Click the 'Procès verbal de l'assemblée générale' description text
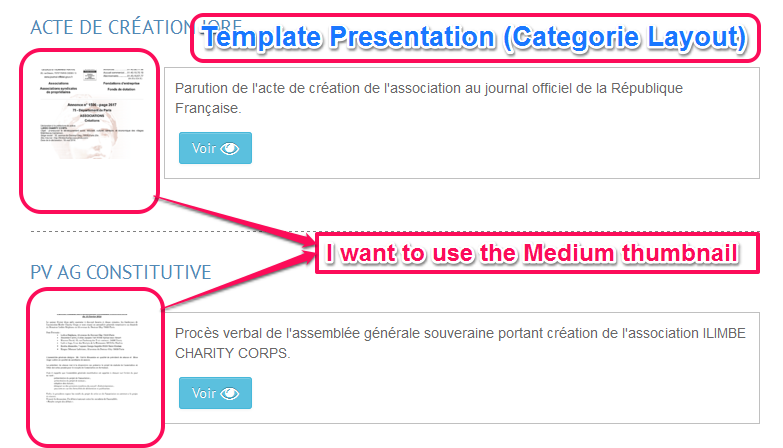 point(460,343)
